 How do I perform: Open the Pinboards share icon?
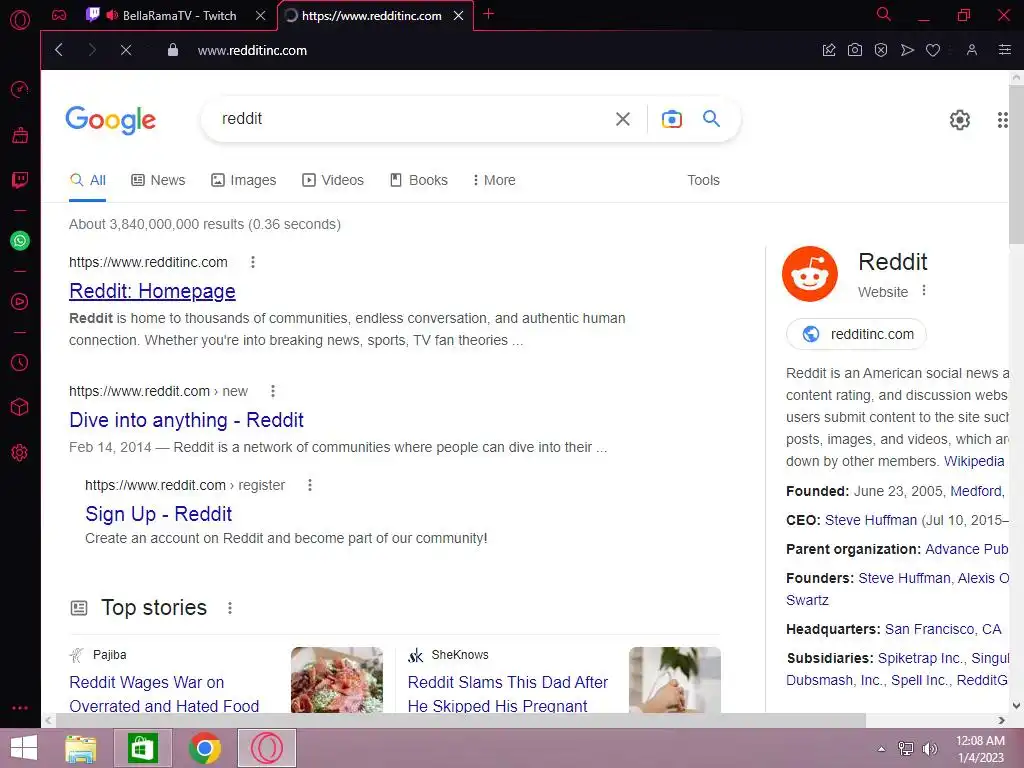point(829,50)
